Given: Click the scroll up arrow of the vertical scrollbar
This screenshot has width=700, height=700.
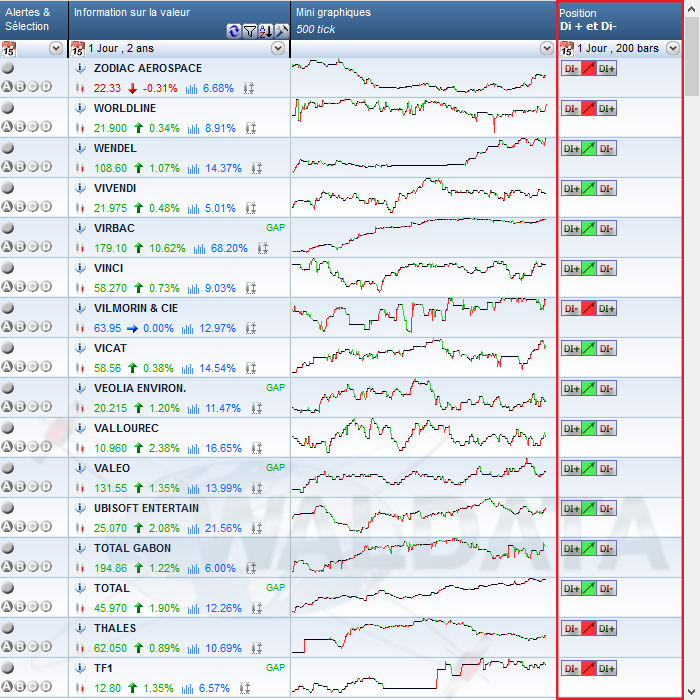Looking at the screenshot, I should [x=693, y=8].
